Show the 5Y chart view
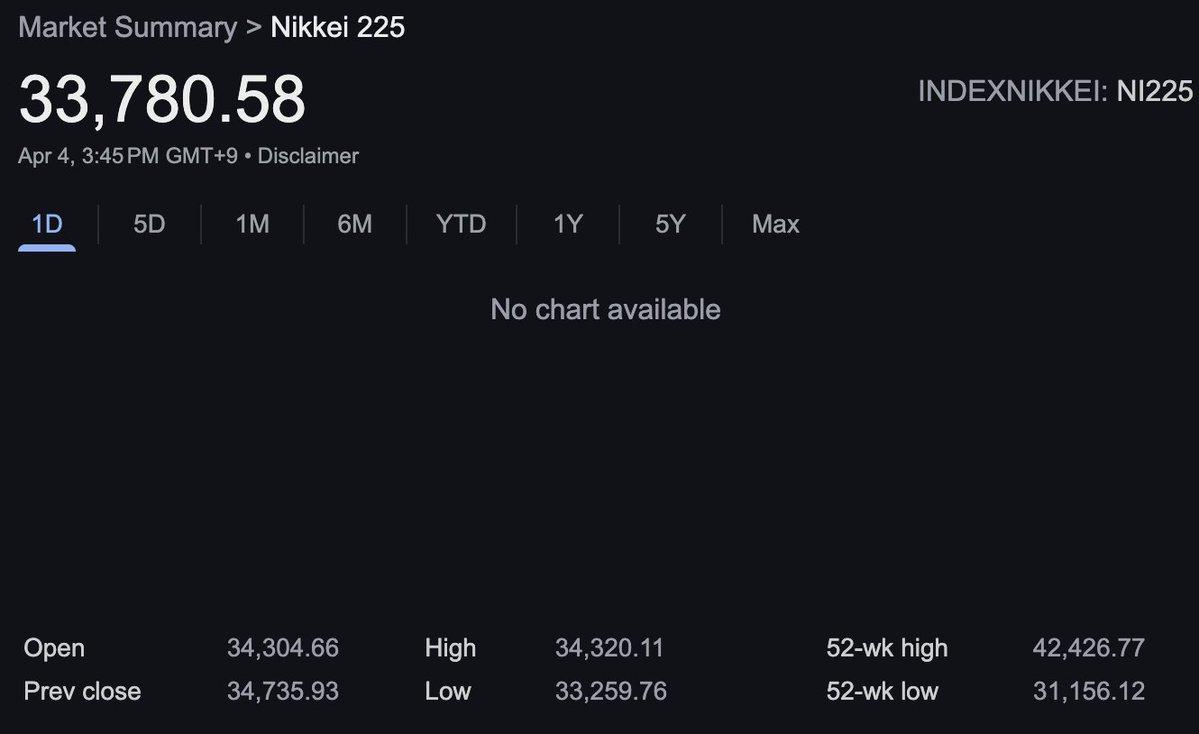Screen dimensions: 1199x734 [670, 224]
